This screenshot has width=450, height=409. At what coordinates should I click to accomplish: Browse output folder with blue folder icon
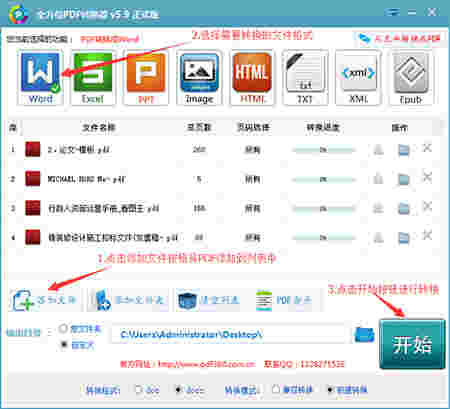pos(364,335)
